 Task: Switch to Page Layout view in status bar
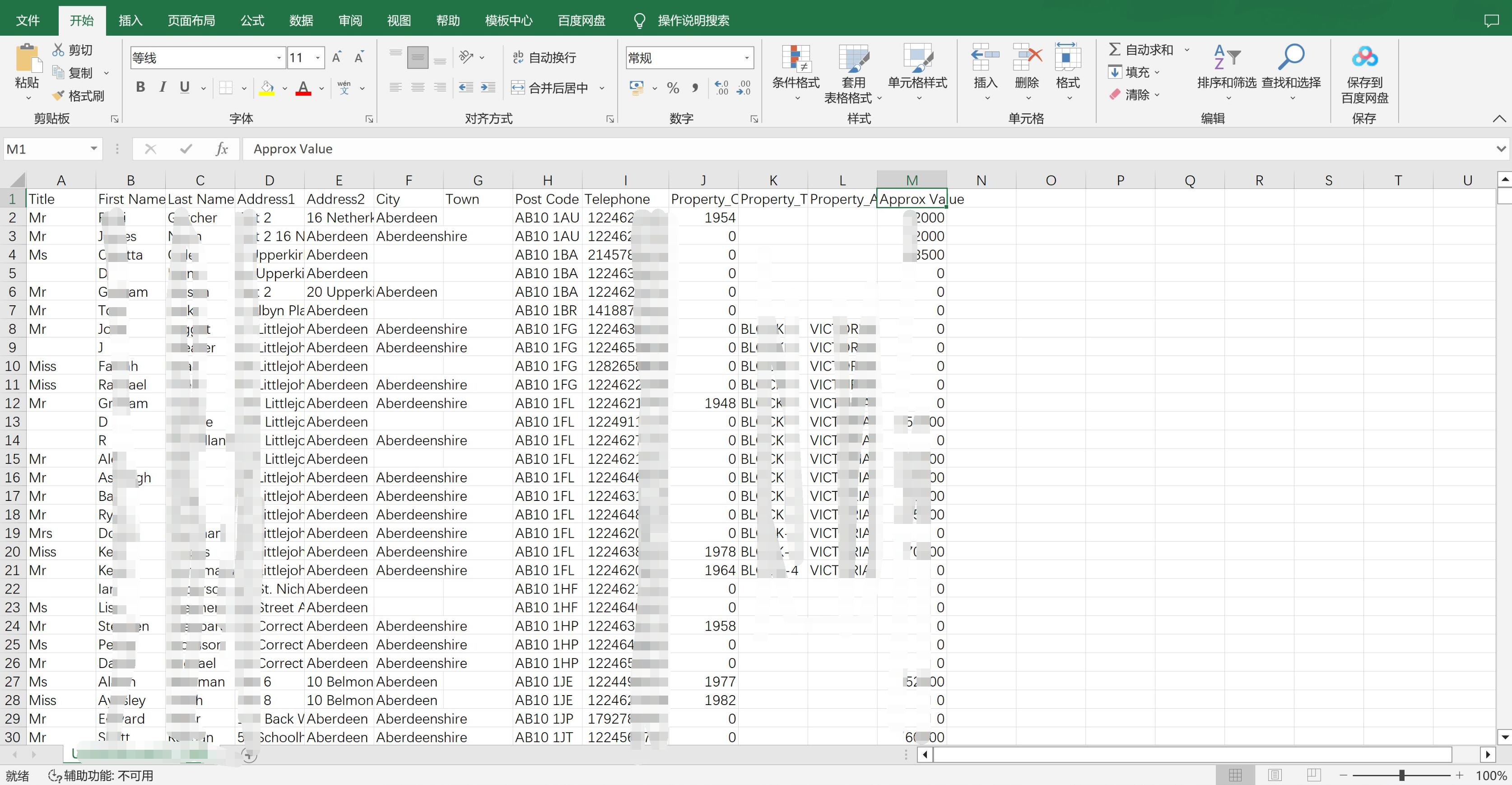(x=1275, y=775)
